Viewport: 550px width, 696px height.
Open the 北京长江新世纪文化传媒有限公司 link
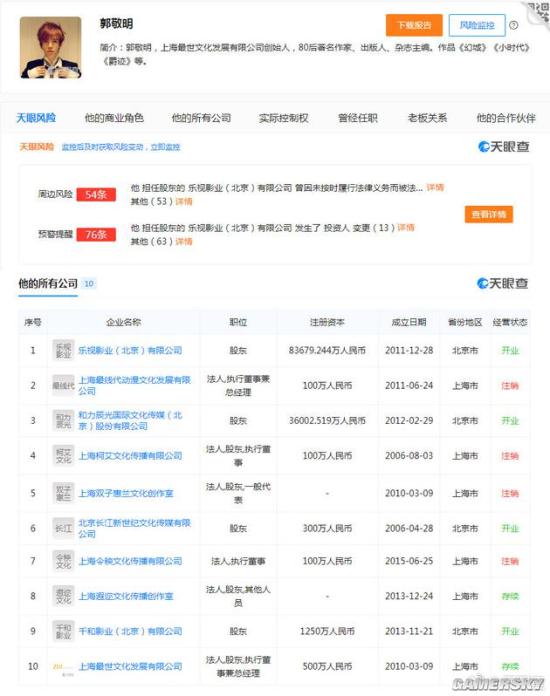coord(135,528)
